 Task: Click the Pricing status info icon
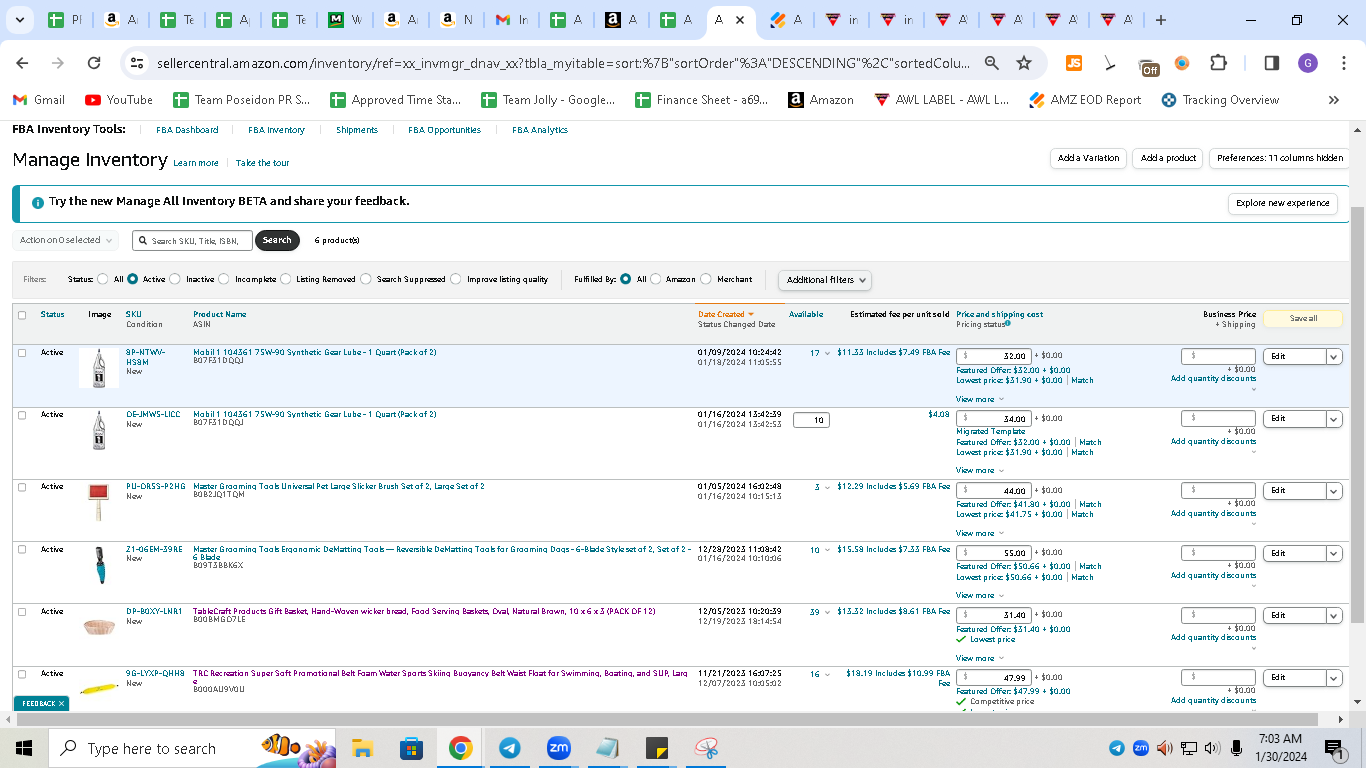pos(1007,323)
